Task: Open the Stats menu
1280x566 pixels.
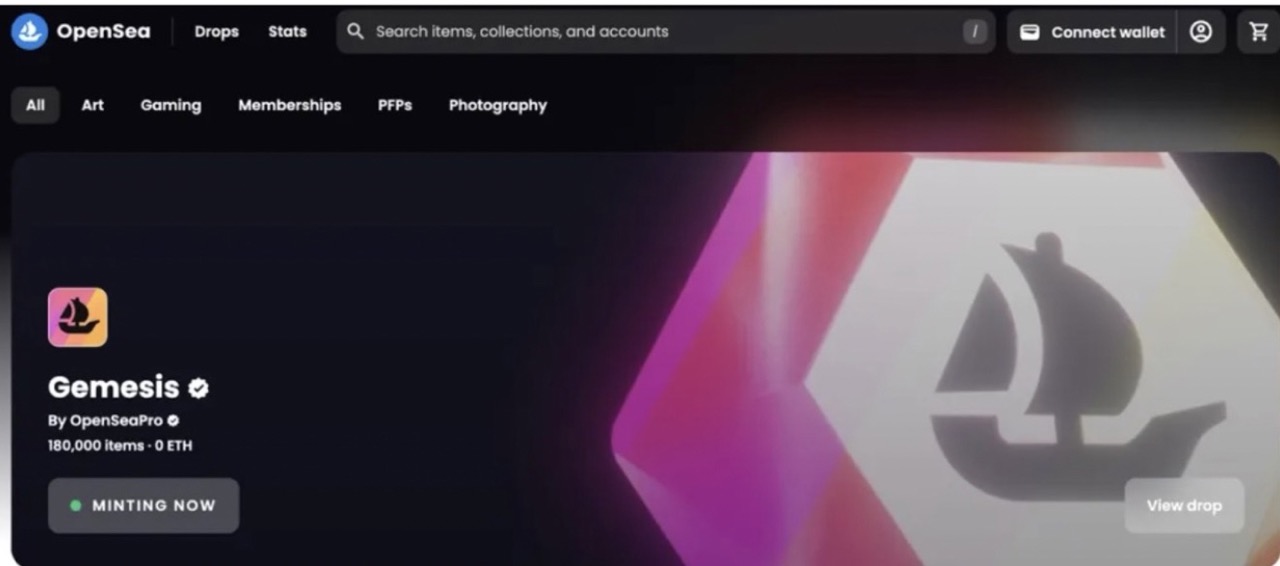Action: click(287, 31)
